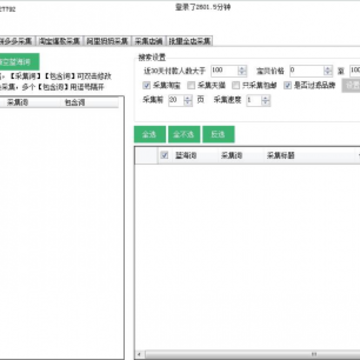
Task: Click the 全选 button
Action: click(x=150, y=134)
